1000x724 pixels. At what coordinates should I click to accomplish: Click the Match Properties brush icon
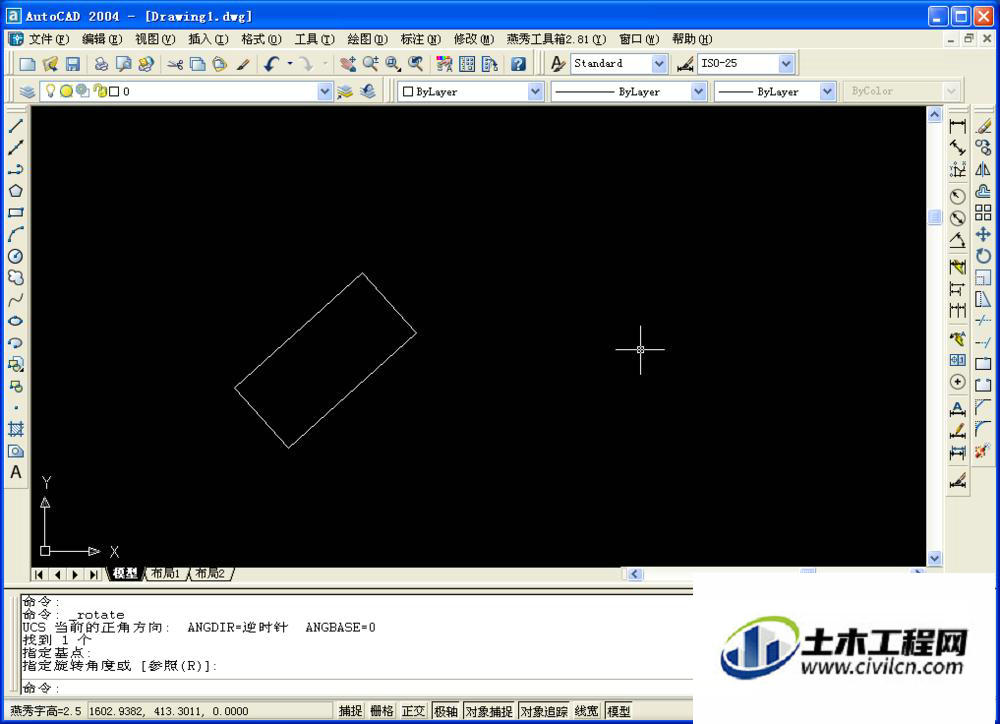tap(242, 64)
